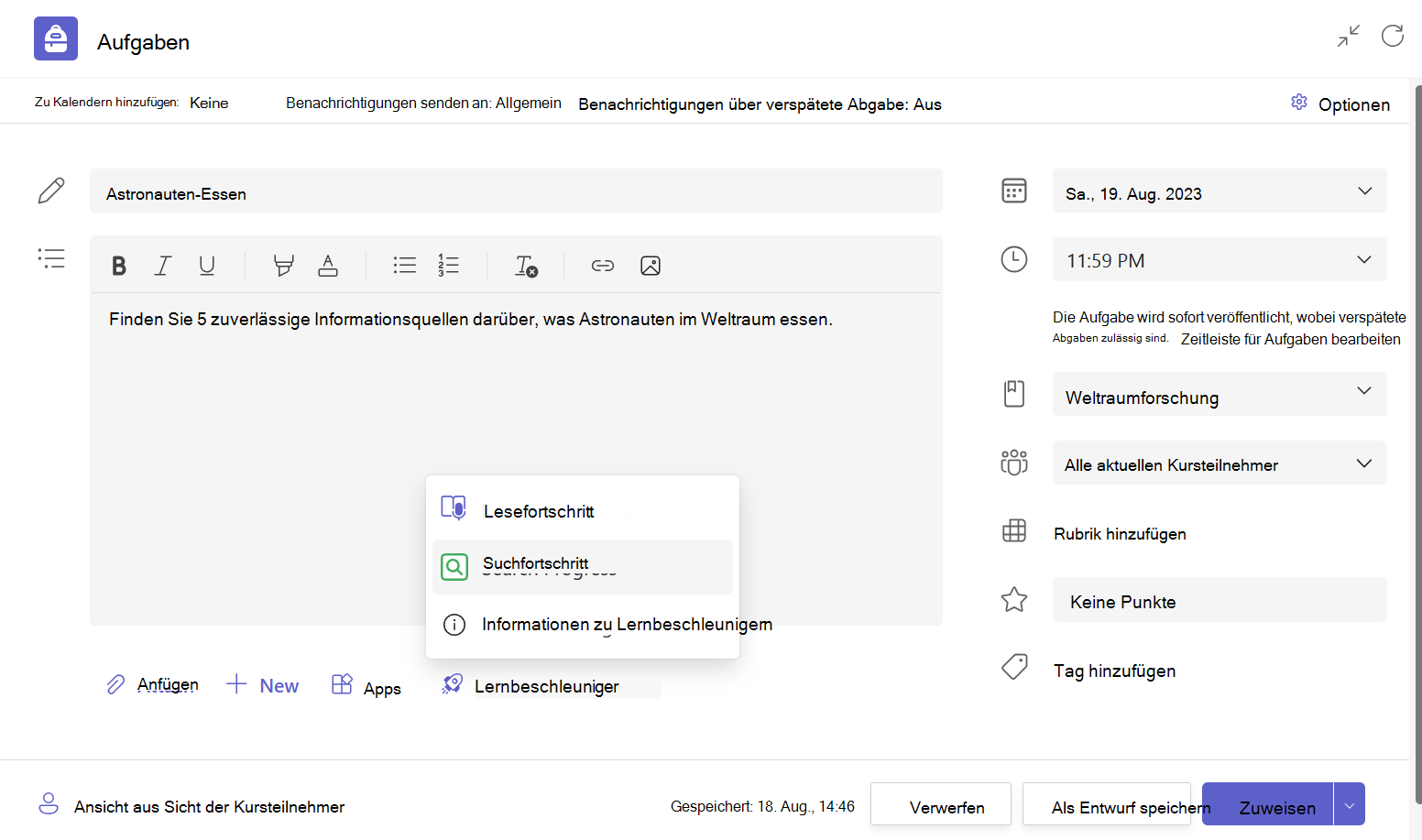
Task: Open the Apps button
Action: click(x=366, y=687)
